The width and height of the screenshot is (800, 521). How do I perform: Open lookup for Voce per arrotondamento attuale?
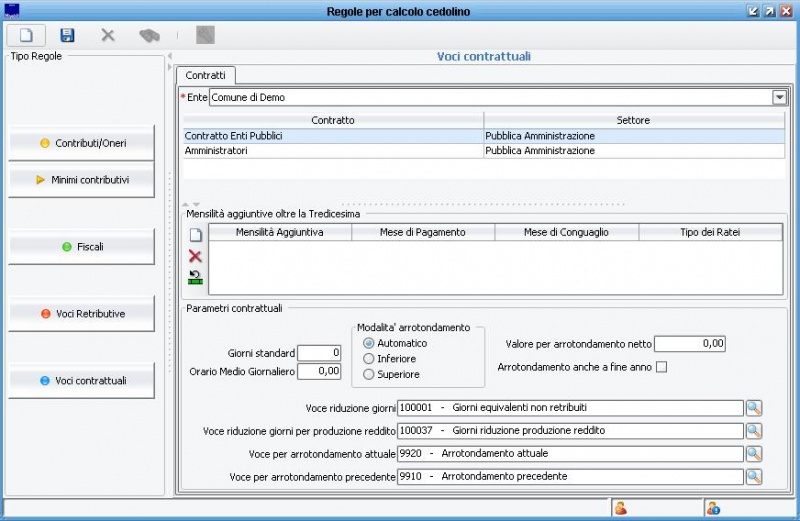click(x=754, y=454)
